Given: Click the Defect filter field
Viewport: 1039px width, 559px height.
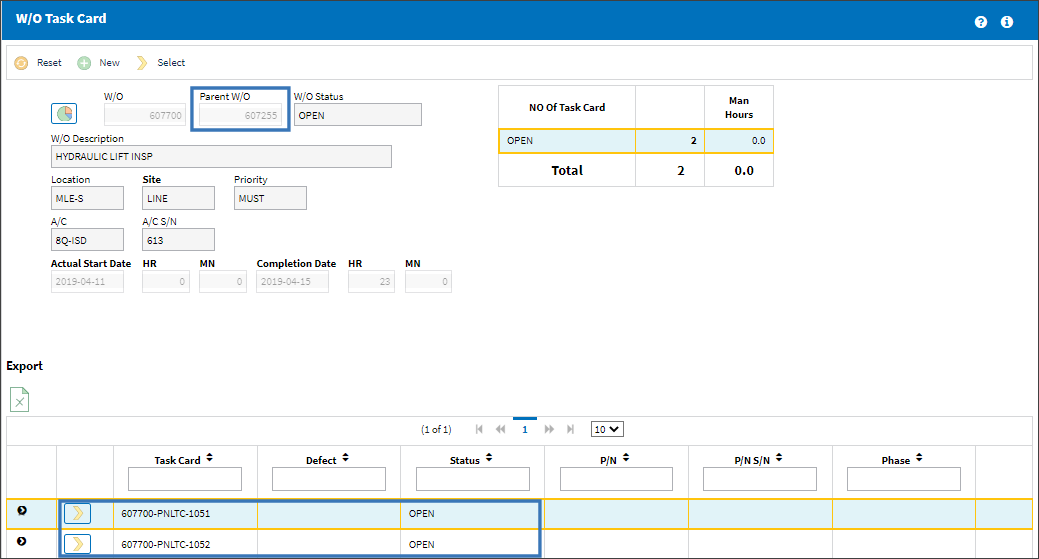Looking at the screenshot, I should [329, 479].
